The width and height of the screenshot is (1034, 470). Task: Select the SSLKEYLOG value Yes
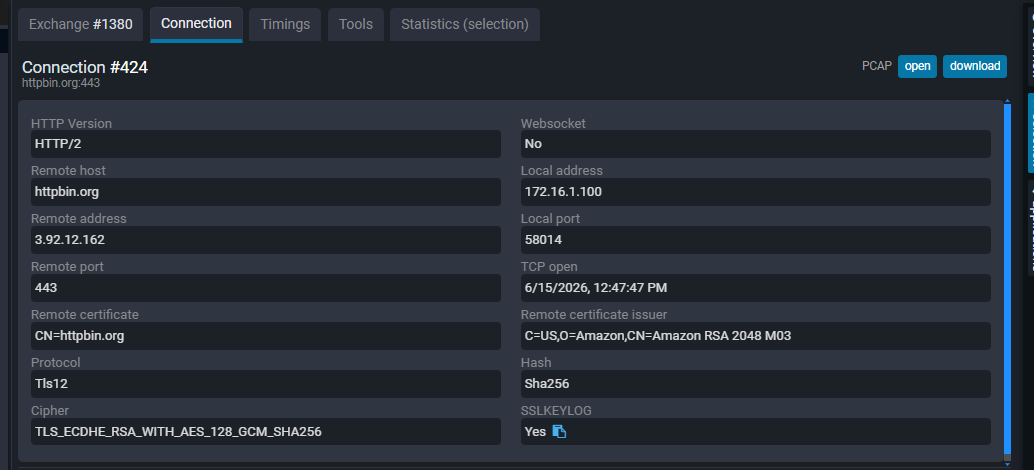(756, 432)
